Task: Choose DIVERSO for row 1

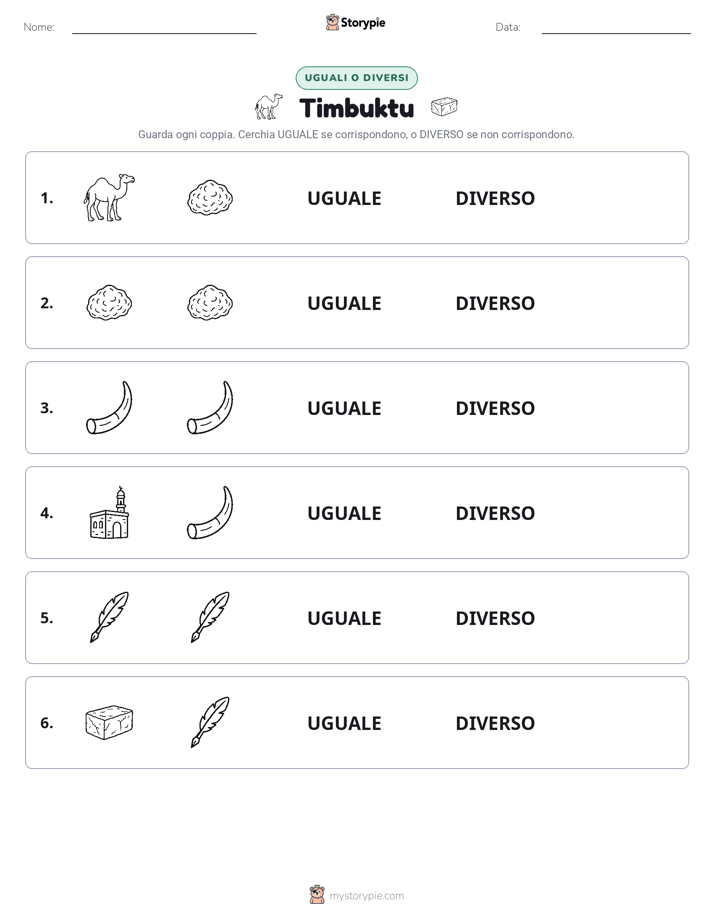Action: [495, 198]
